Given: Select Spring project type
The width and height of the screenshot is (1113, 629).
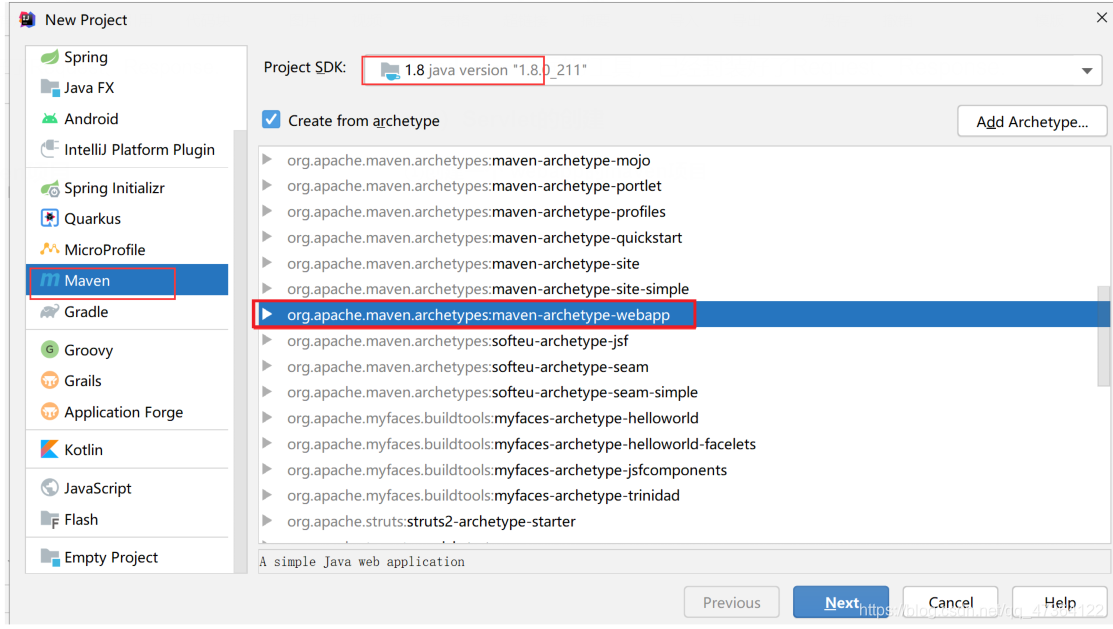Looking at the screenshot, I should click(128, 57).
